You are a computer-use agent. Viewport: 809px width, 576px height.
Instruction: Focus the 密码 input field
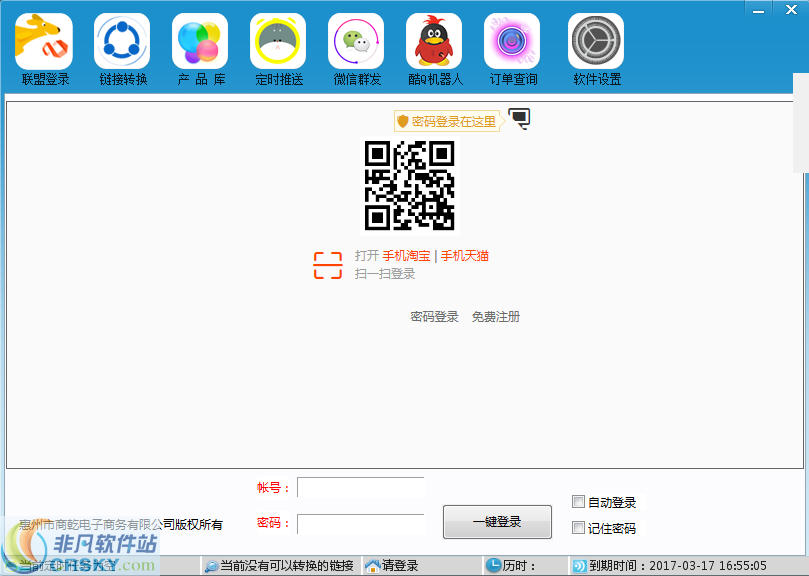pyautogui.click(x=361, y=523)
